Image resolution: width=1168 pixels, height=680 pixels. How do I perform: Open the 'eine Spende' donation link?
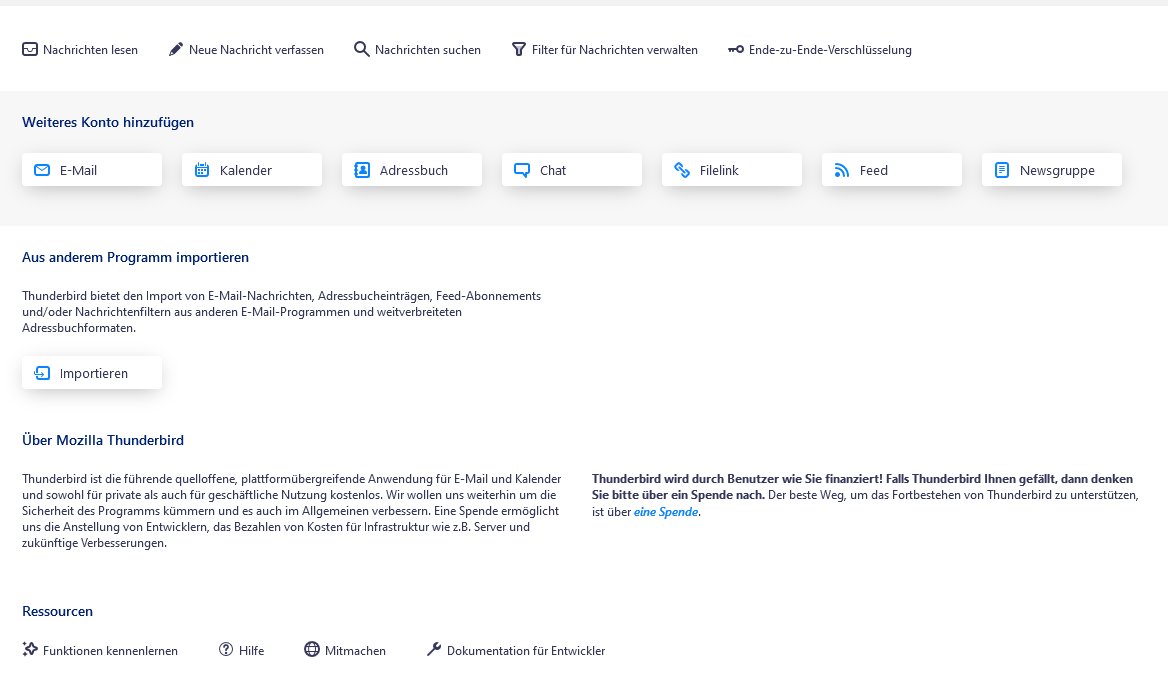click(666, 512)
